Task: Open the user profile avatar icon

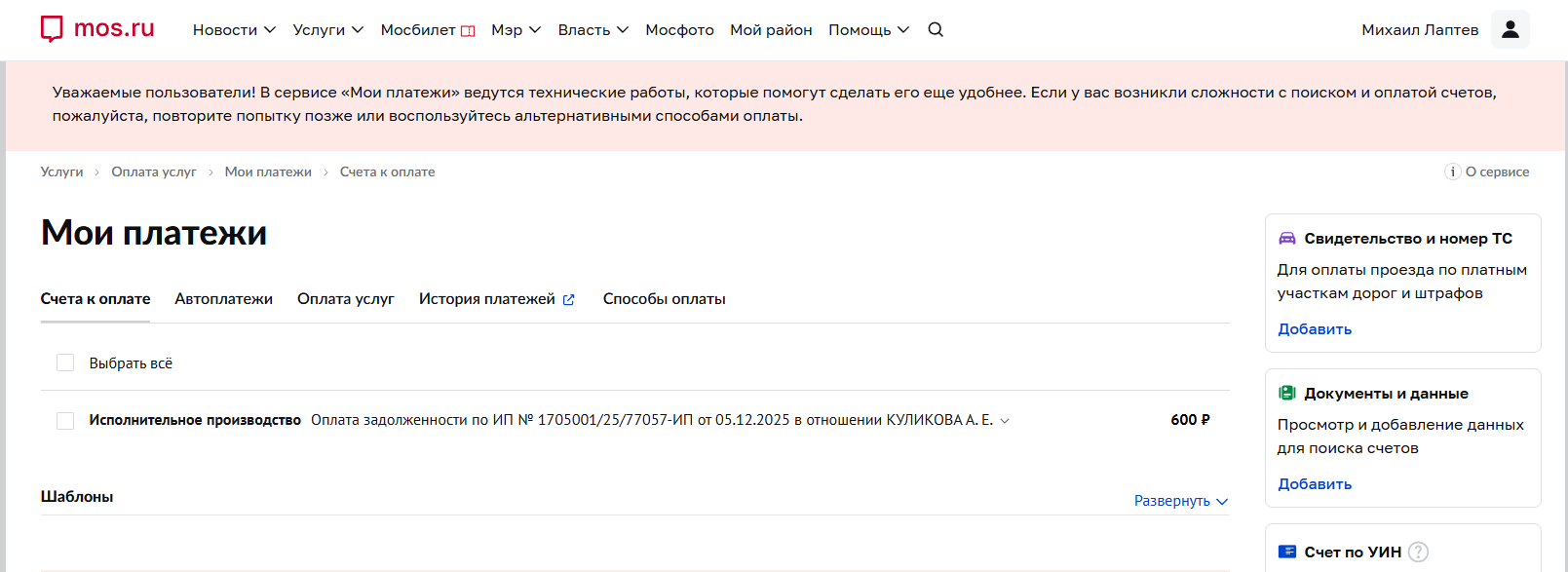Action: point(1511,29)
